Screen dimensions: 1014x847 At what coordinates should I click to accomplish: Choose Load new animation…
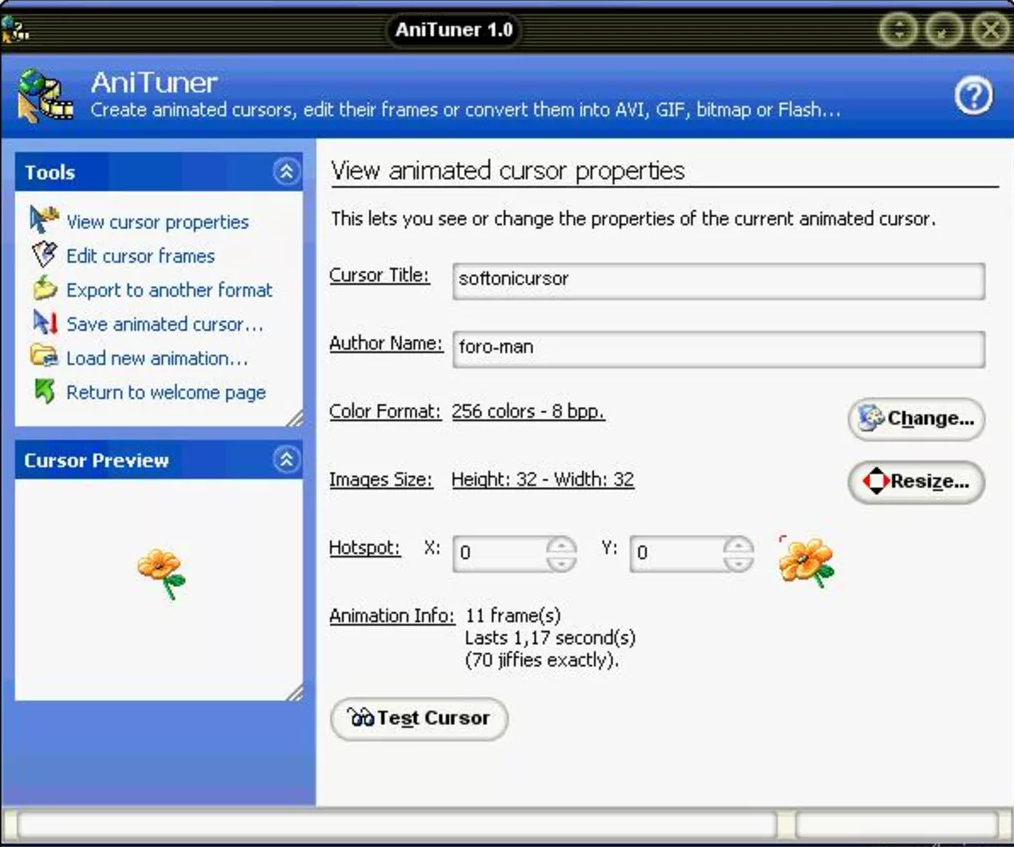tap(157, 358)
